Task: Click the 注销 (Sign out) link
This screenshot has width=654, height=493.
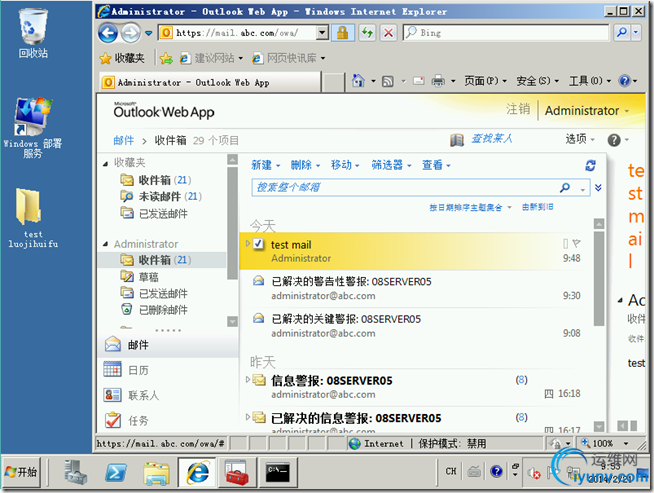Action: [x=518, y=109]
